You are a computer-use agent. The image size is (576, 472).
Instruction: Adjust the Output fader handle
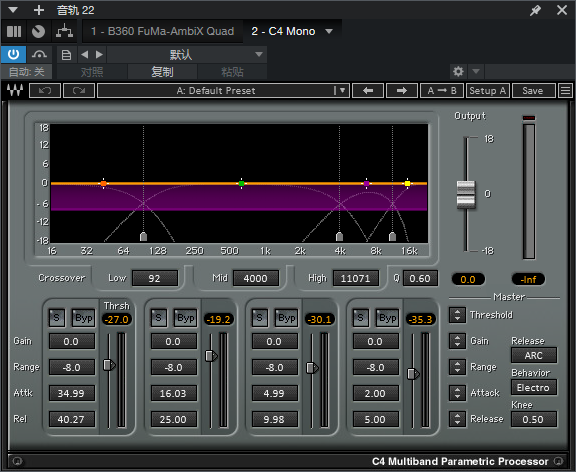tap(466, 194)
